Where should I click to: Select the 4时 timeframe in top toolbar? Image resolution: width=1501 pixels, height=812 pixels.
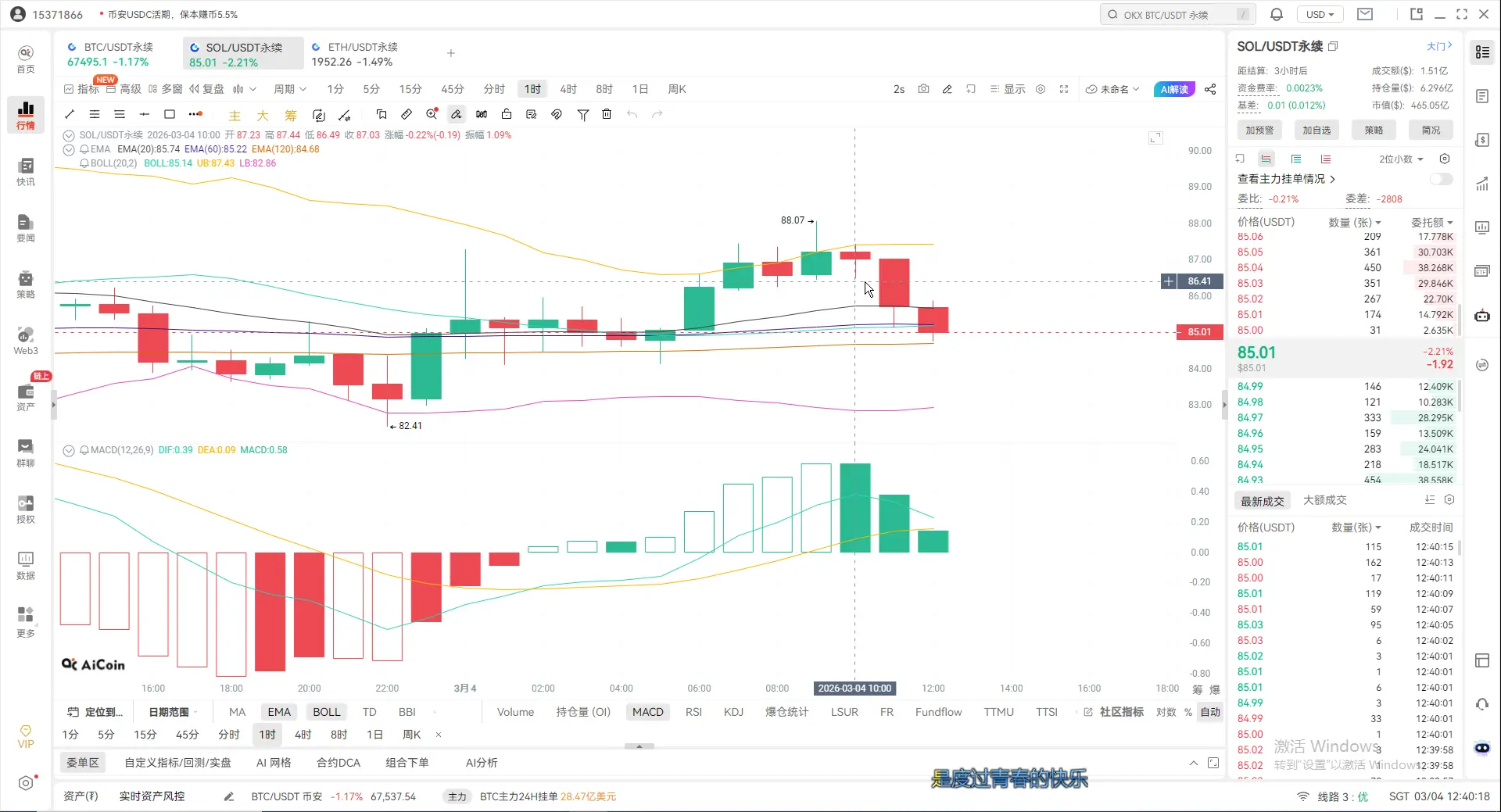[x=568, y=89]
